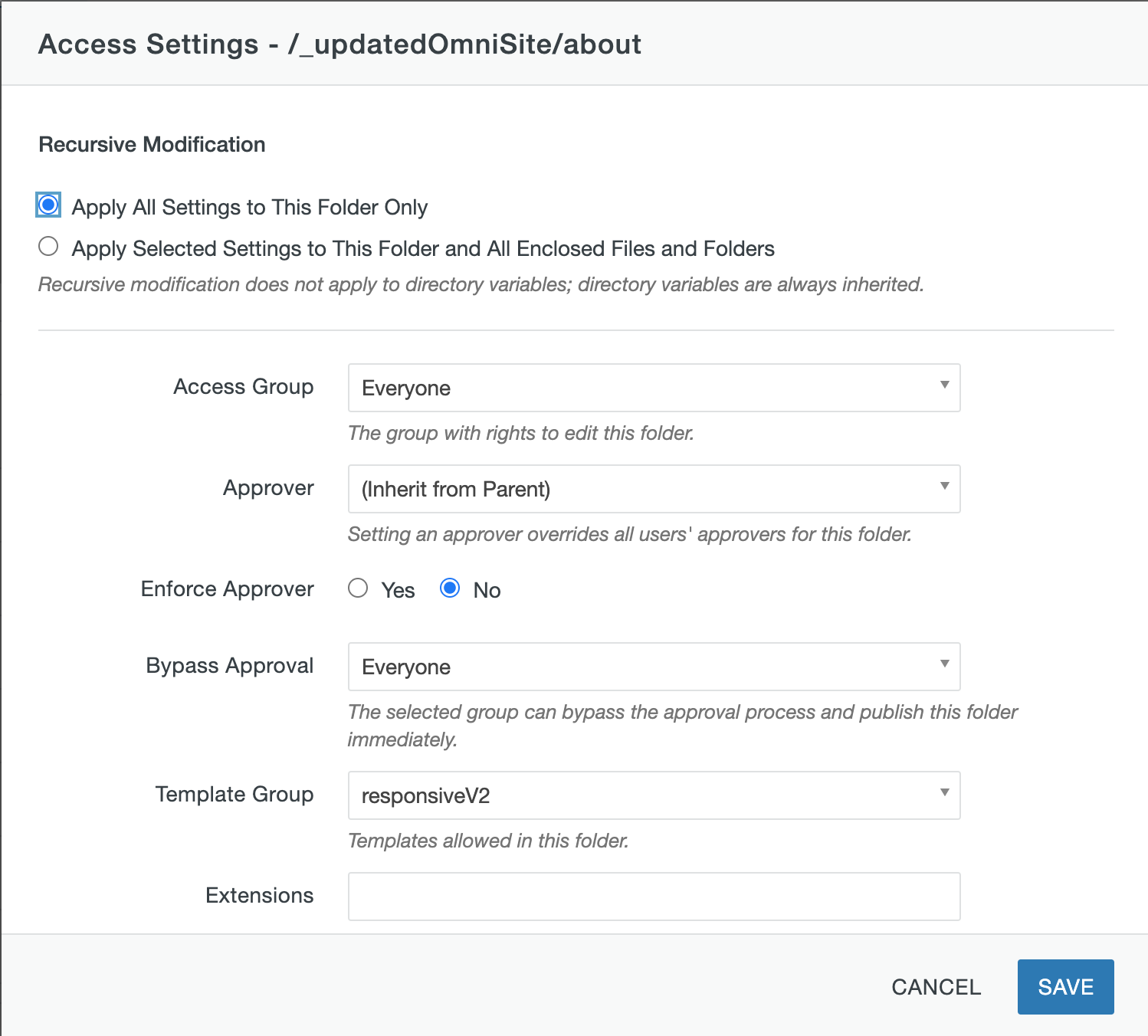Set Enforce Approver to No

click(x=450, y=587)
